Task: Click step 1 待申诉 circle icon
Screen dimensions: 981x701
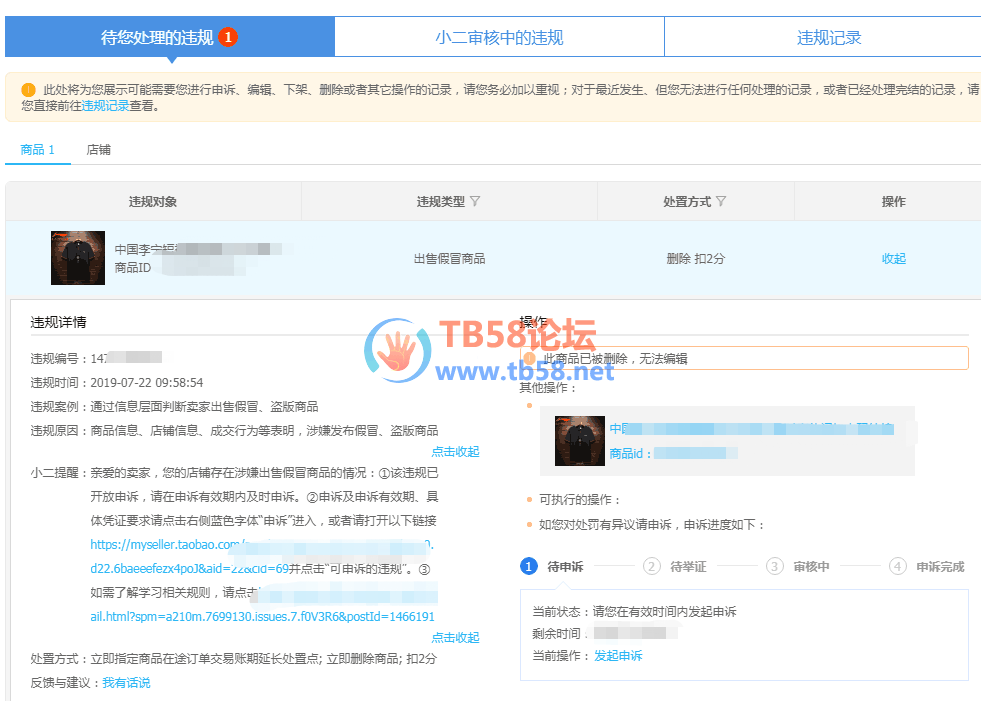Action: (x=529, y=566)
